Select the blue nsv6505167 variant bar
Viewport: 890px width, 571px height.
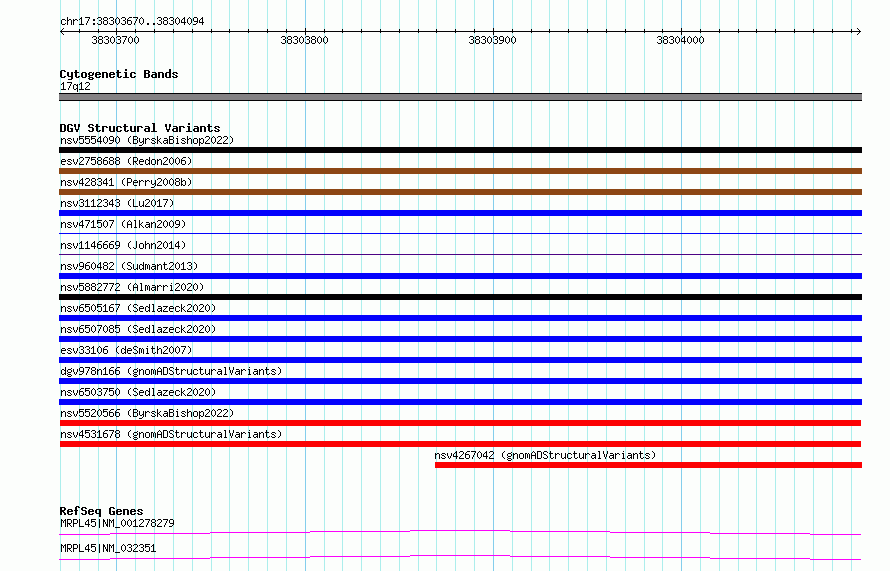click(x=460, y=318)
